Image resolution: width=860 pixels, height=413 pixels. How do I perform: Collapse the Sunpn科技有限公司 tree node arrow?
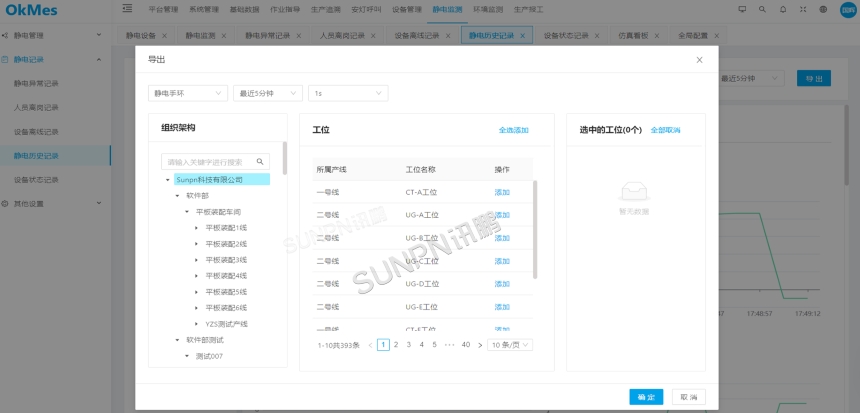click(x=168, y=179)
